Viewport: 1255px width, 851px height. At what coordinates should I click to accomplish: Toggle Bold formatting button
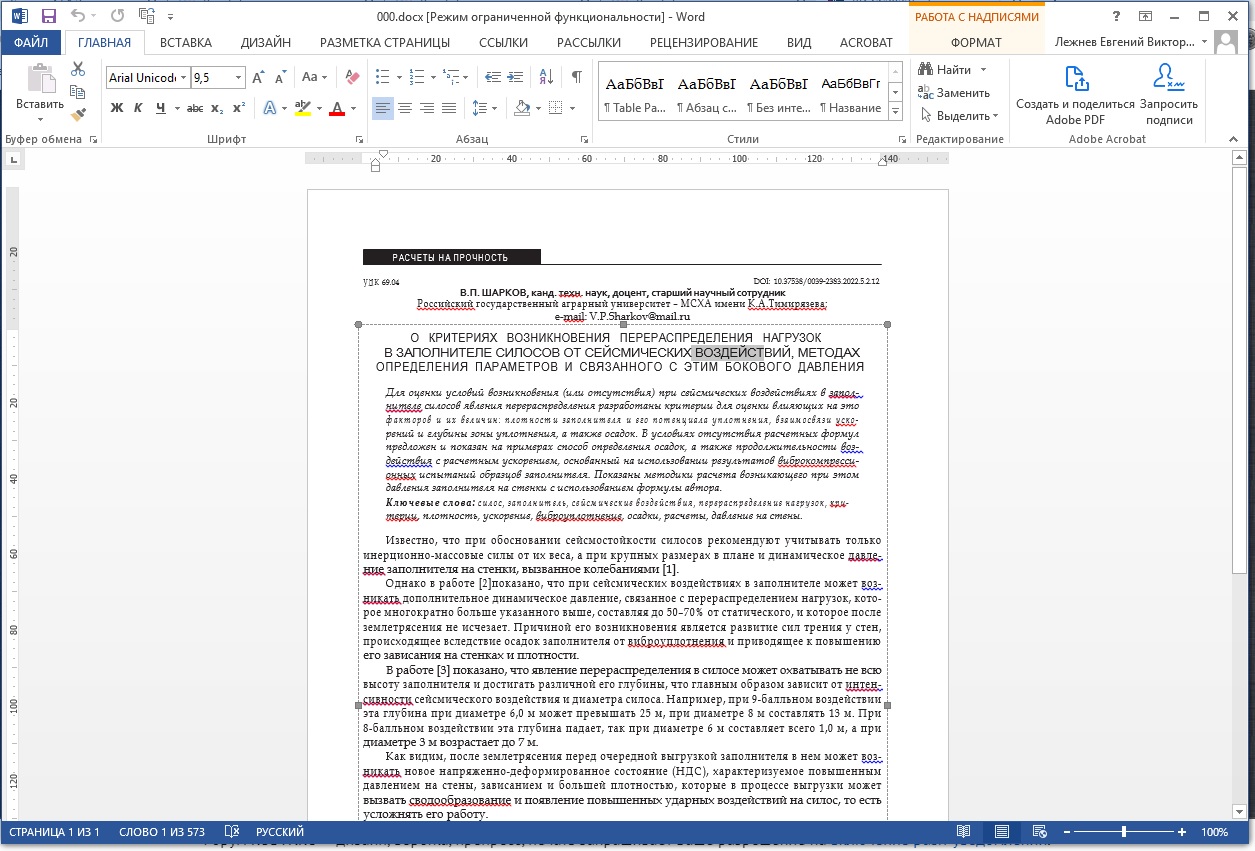pos(117,108)
